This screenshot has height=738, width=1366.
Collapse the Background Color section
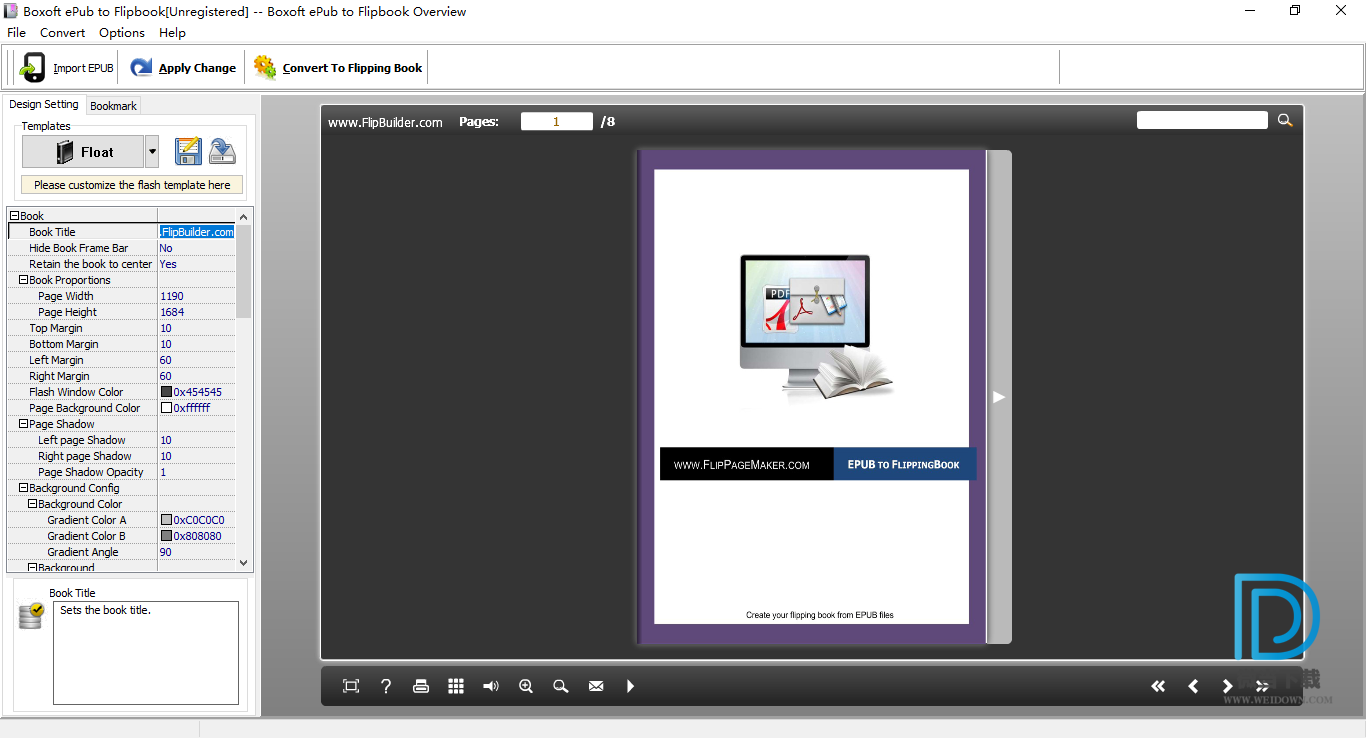(x=32, y=504)
